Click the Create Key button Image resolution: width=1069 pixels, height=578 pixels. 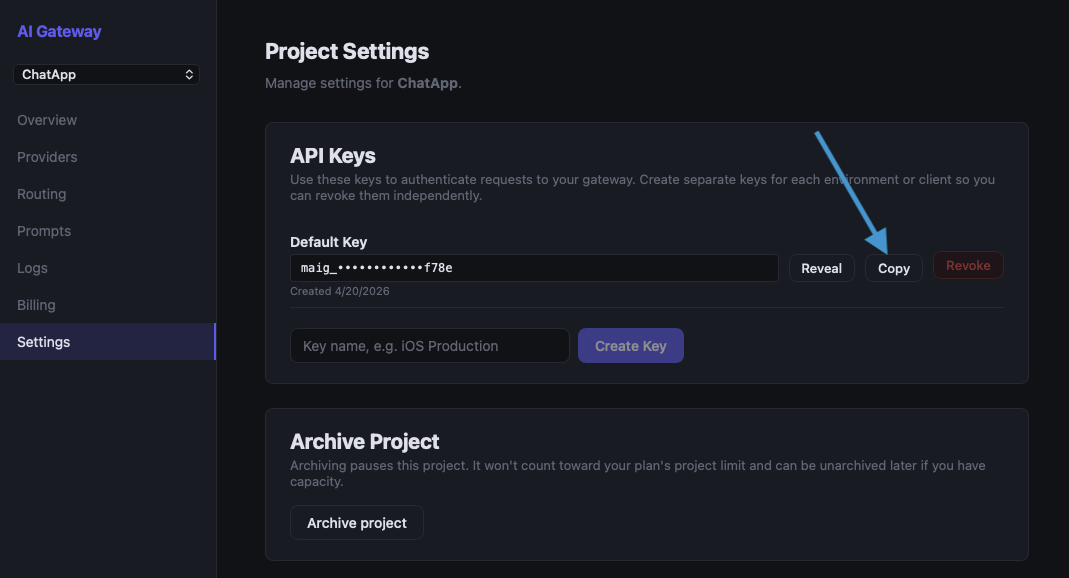pos(631,346)
